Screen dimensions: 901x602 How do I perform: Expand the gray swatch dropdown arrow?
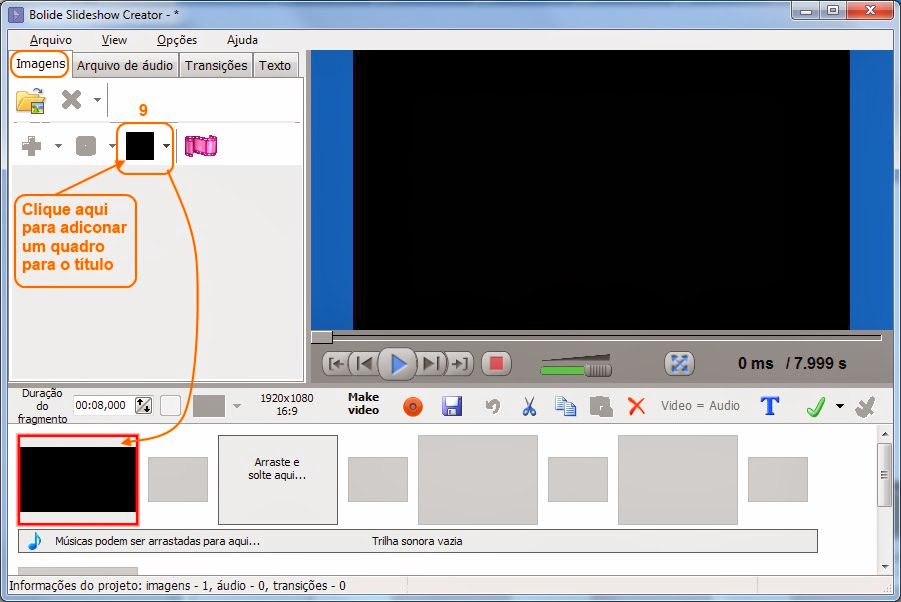(237, 406)
